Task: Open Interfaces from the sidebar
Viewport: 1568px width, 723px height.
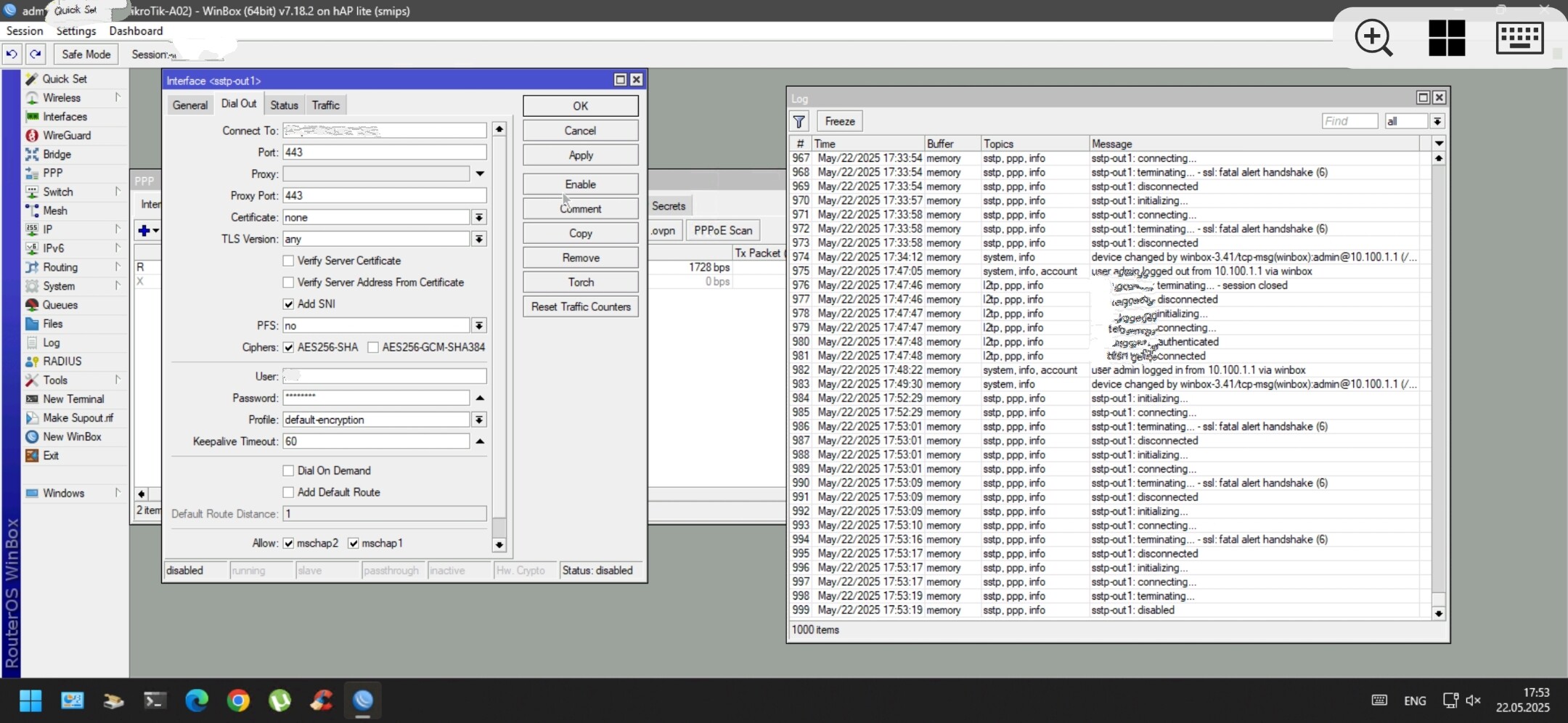Action: click(64, 116)
